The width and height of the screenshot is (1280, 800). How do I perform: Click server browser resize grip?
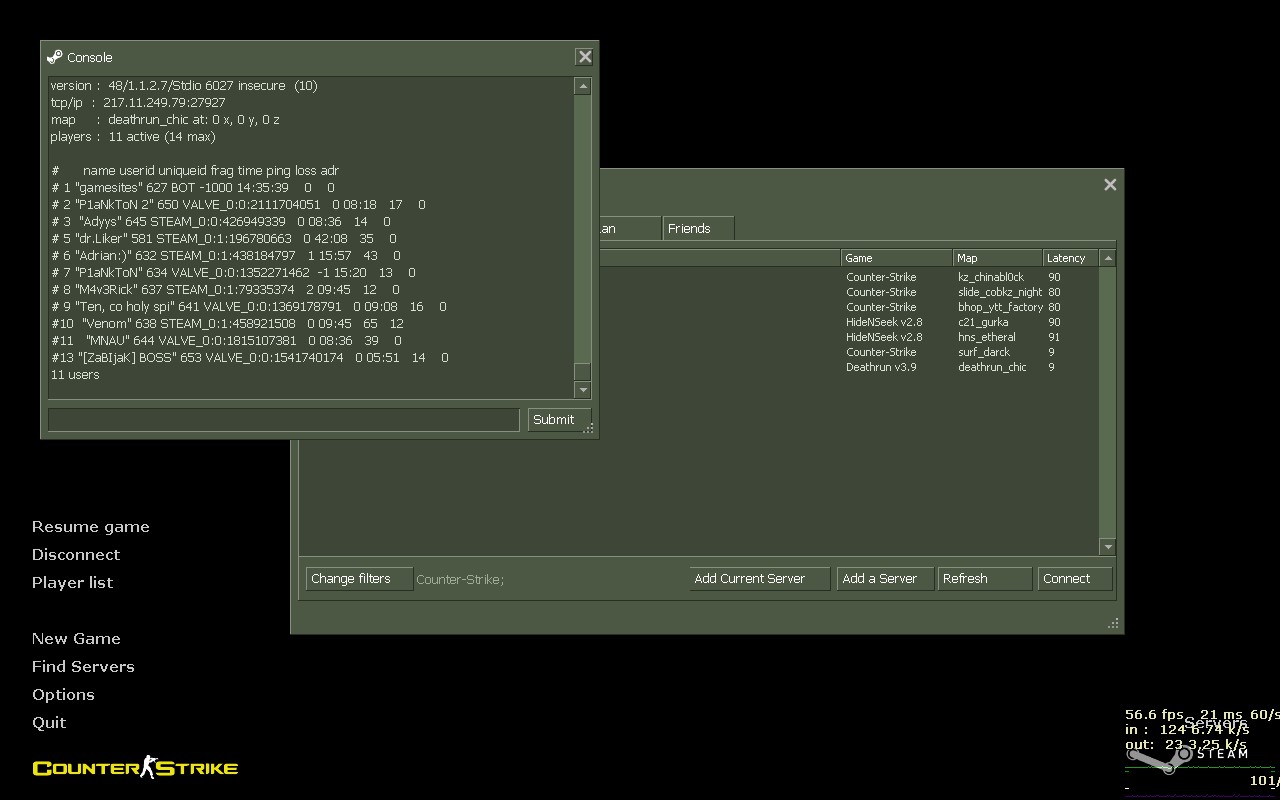pos(1113,623)
